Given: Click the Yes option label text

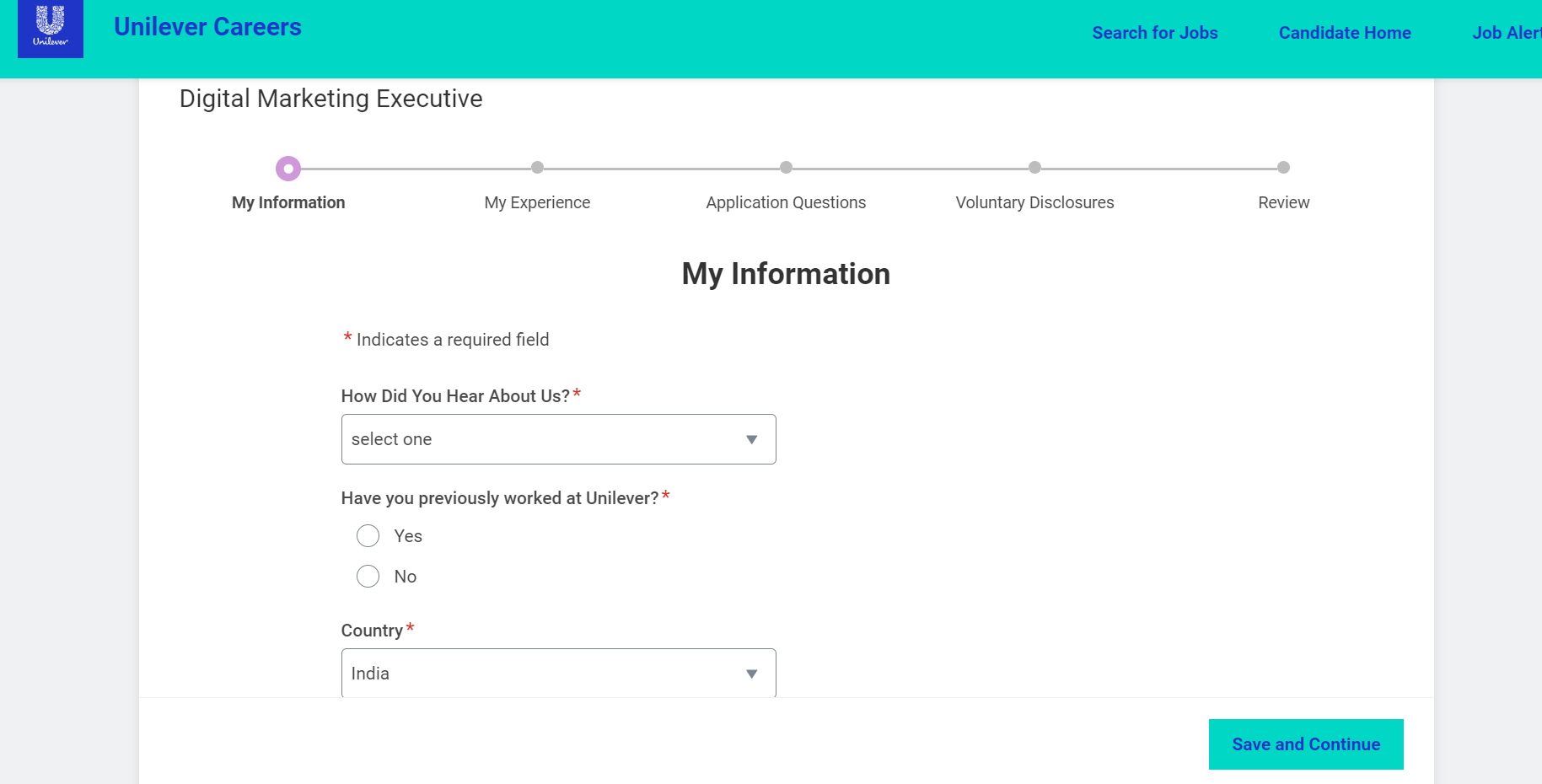Looking at the screenshot, I should (408, 536).
